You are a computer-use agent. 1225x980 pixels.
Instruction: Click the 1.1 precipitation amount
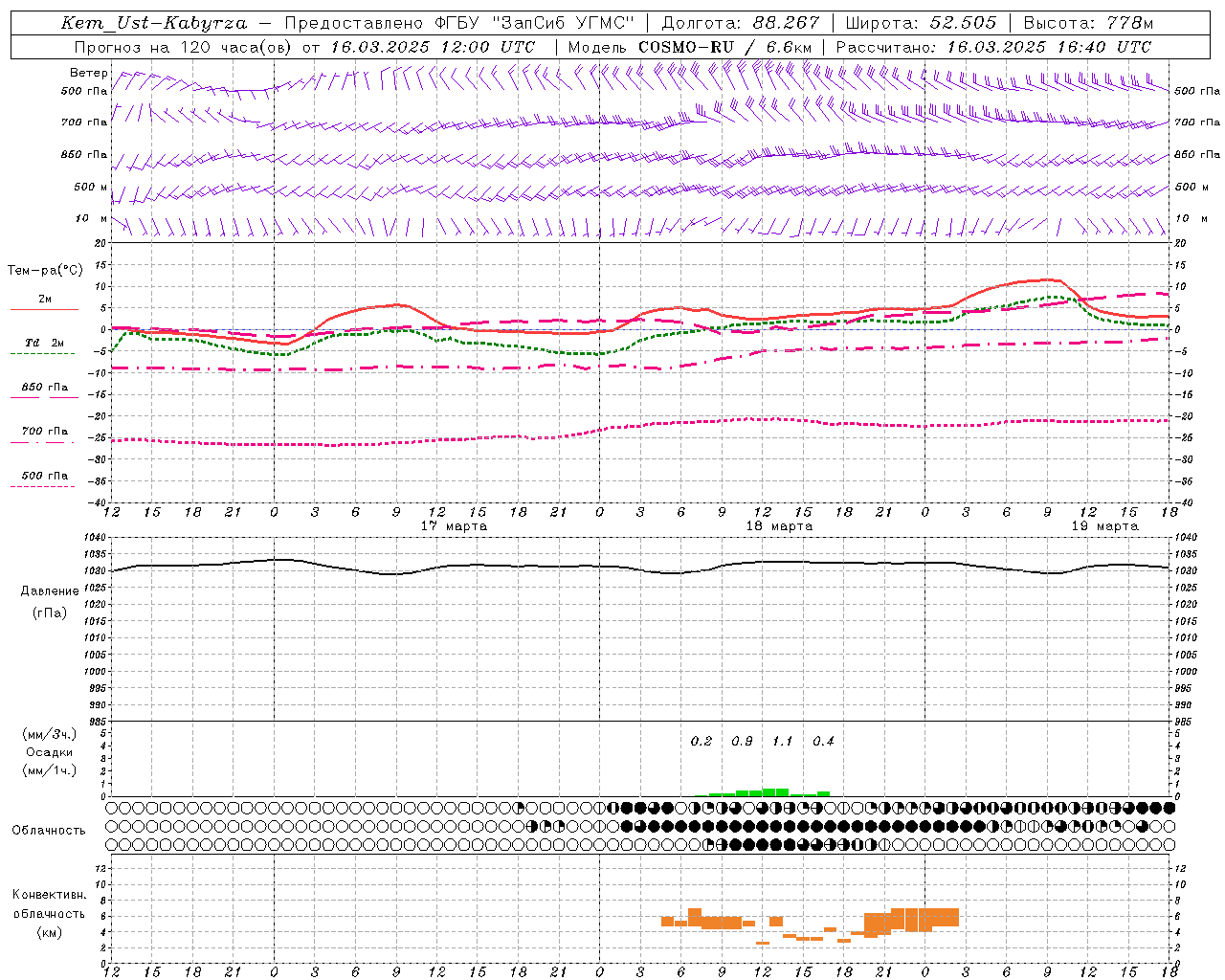coord(783,742)
